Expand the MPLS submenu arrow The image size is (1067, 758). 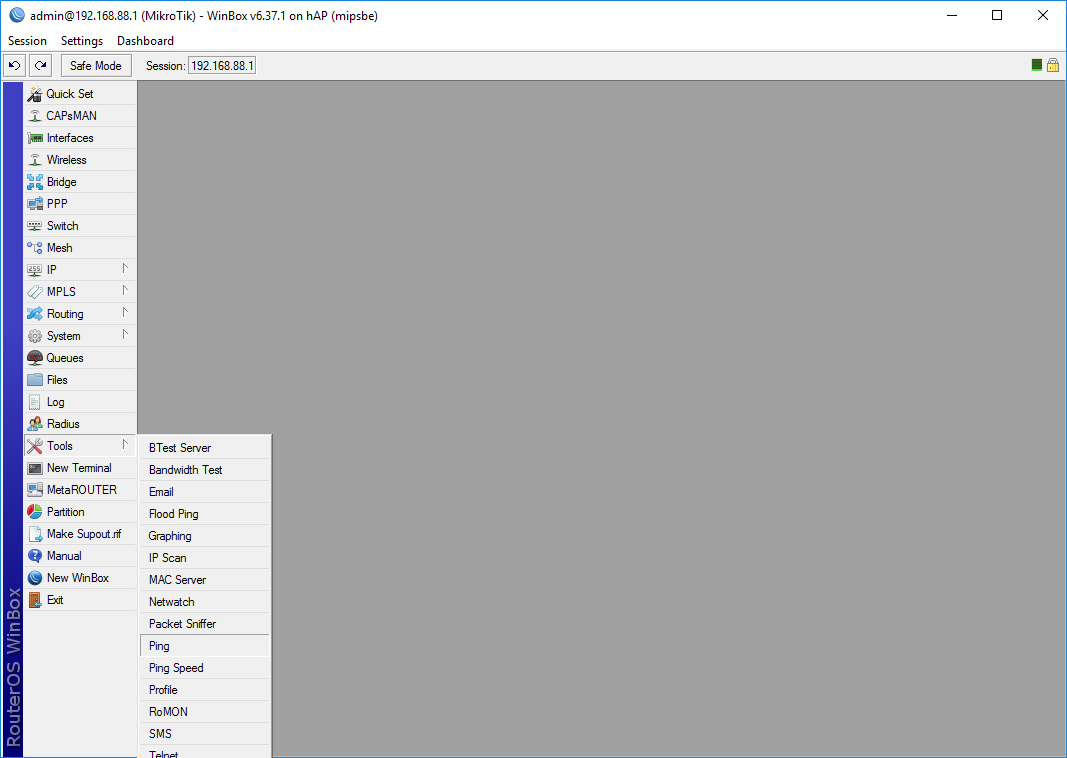(125, 291)
